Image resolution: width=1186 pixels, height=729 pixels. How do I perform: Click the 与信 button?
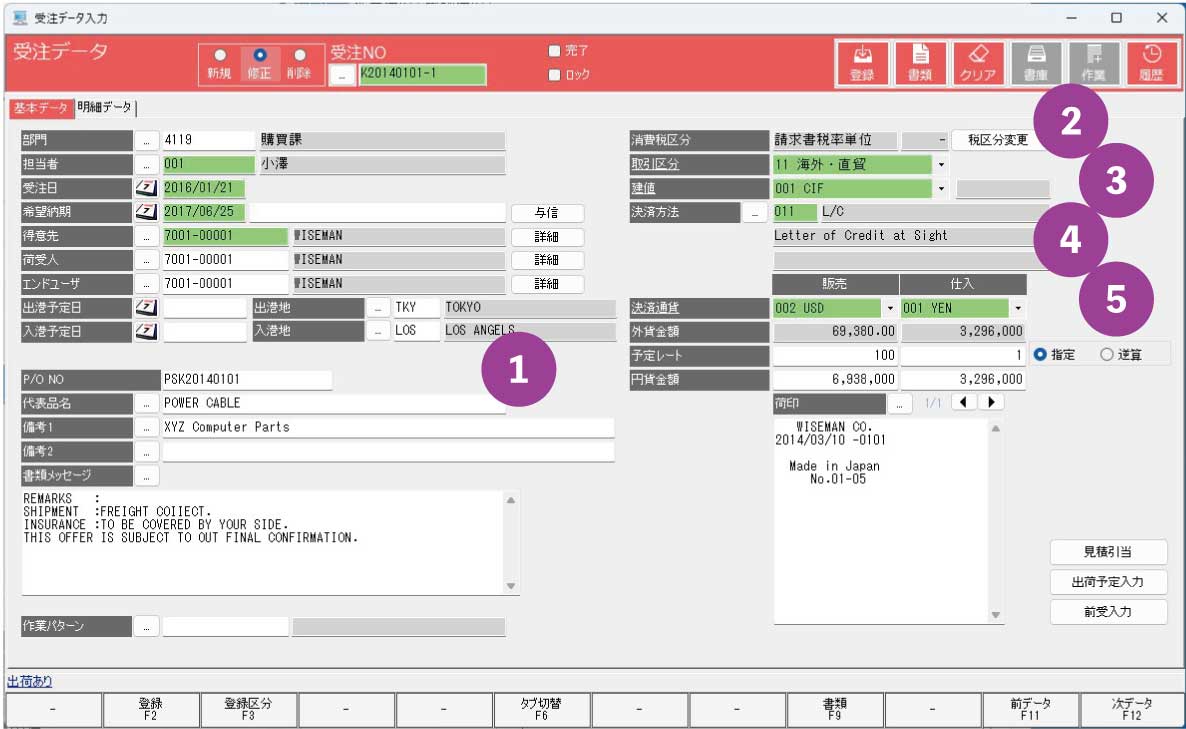click(547, 212)
